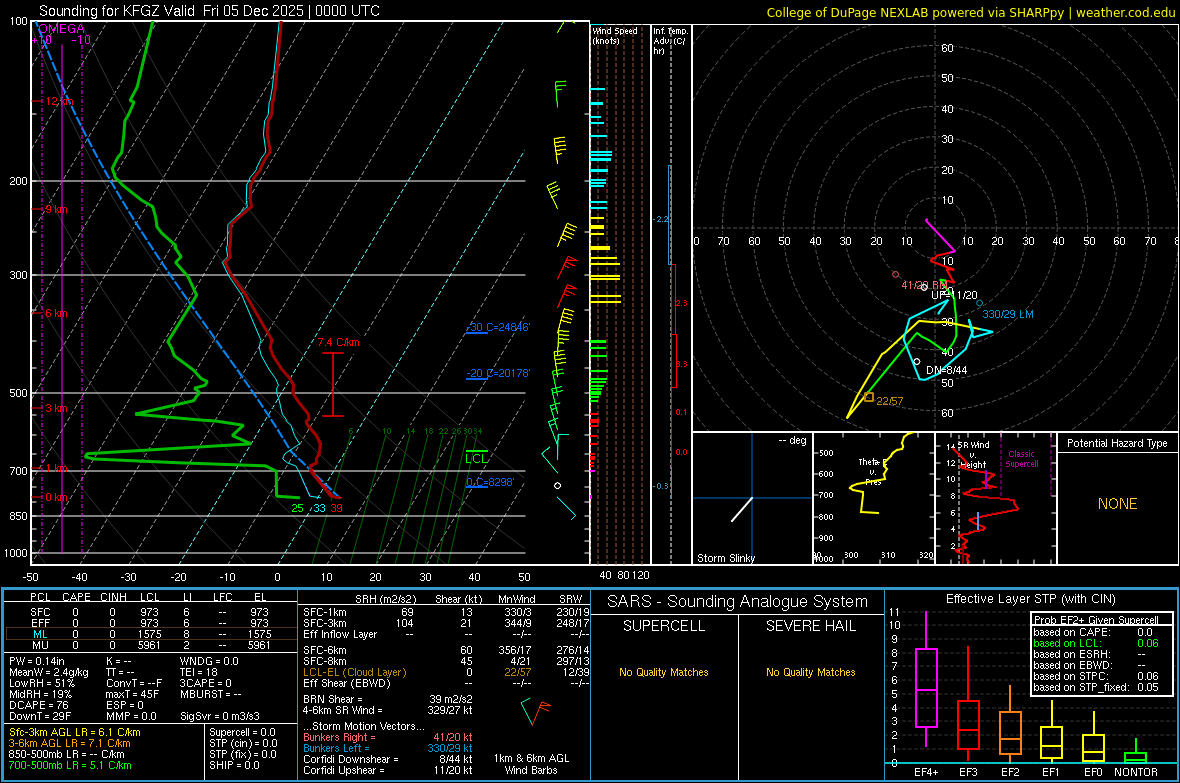Click the TEI = 18 value
Image resolution: width=1180 pixels, height=783 pixels.
pyautogui.click(x=199, y=672)
